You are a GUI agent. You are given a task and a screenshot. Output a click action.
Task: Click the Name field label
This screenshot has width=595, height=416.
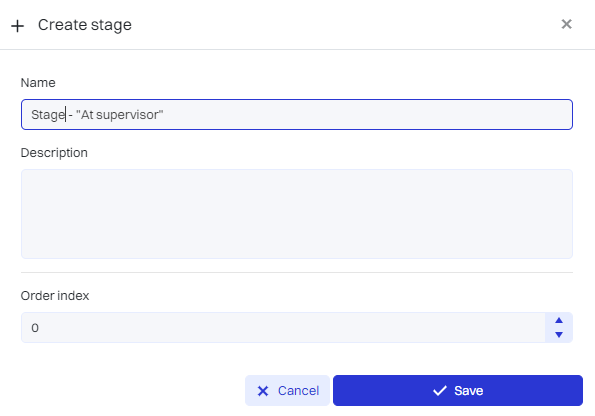point(38,83)
